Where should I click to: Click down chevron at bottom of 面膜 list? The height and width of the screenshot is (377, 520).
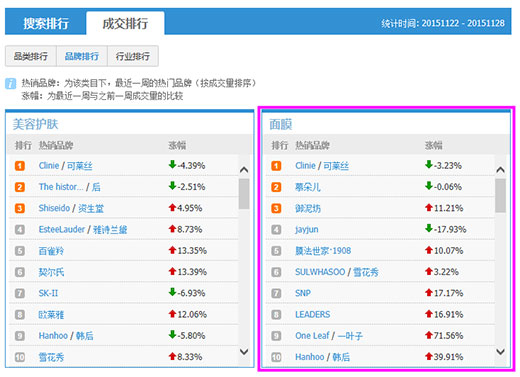point(500,351)
